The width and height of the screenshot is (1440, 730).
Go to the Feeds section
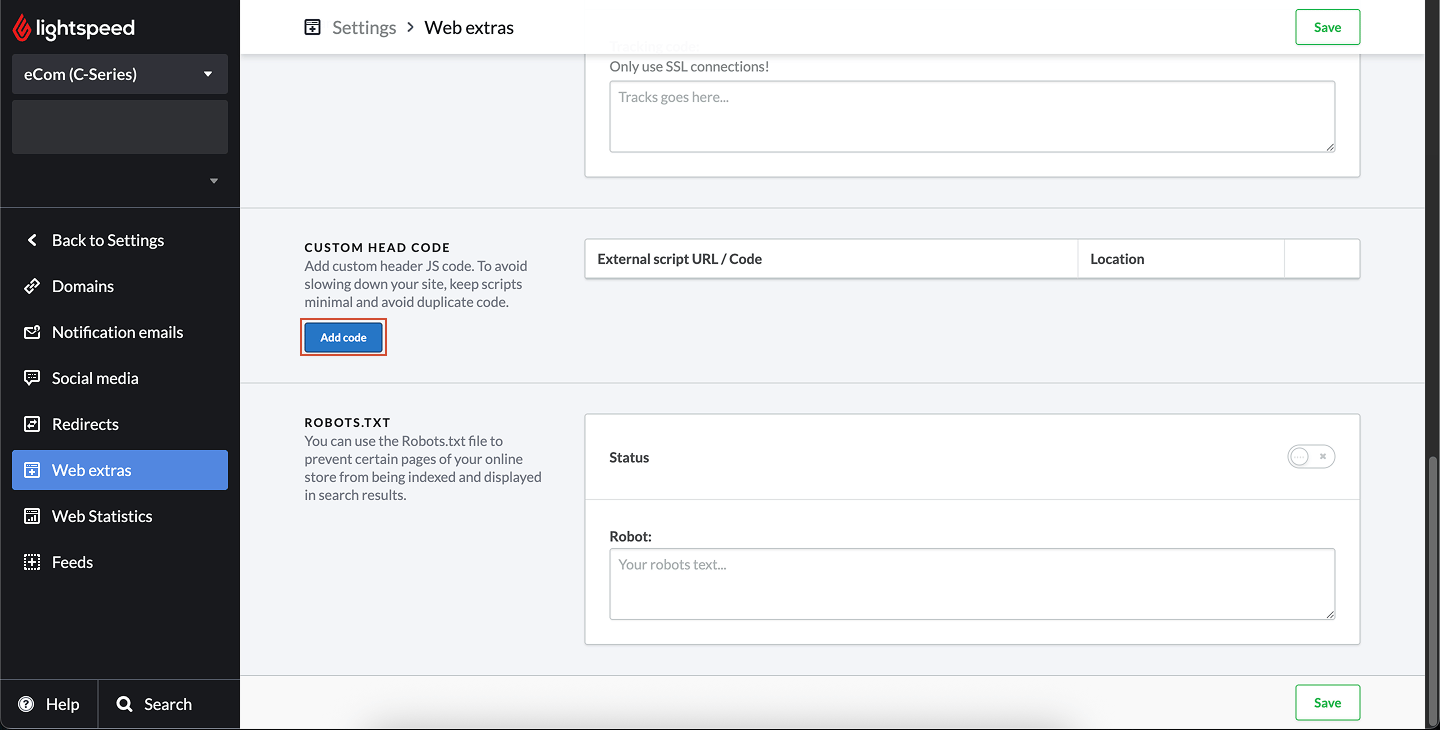(x=120, y=562)
